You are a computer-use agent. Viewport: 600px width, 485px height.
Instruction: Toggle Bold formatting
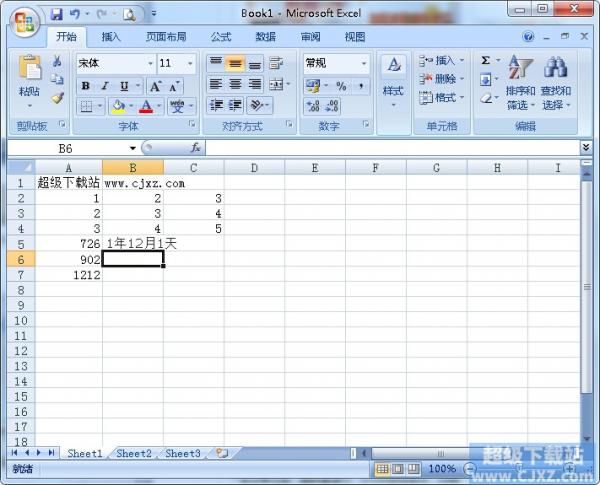coord(86,85)
